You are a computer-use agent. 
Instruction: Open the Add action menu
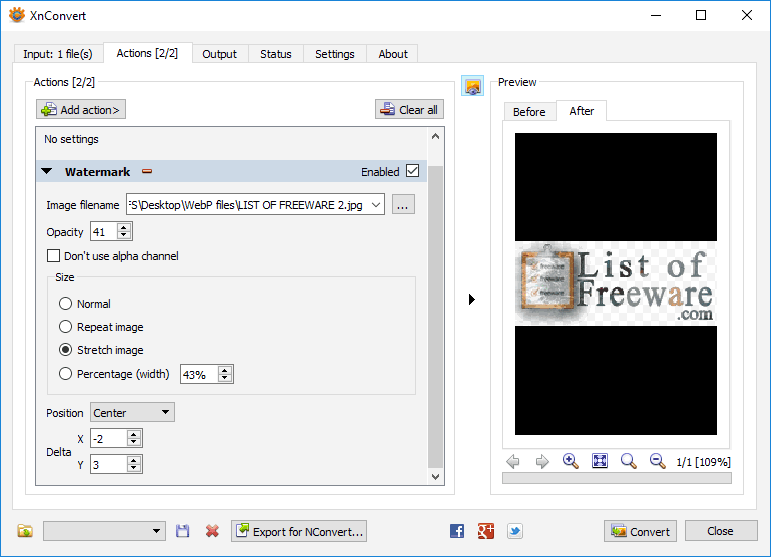pos(81,109)
